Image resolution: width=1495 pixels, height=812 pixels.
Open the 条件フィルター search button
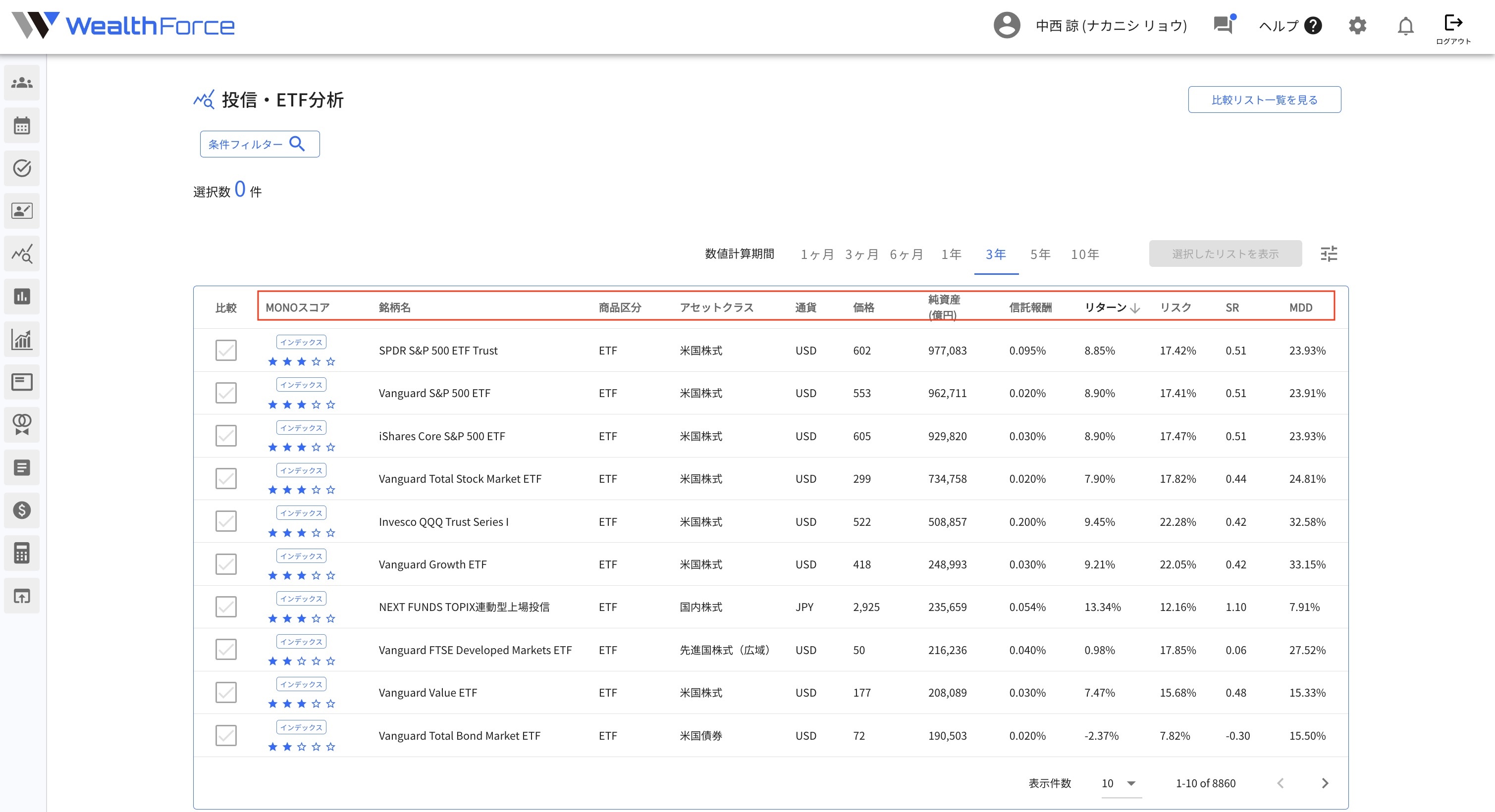(260, 145)
